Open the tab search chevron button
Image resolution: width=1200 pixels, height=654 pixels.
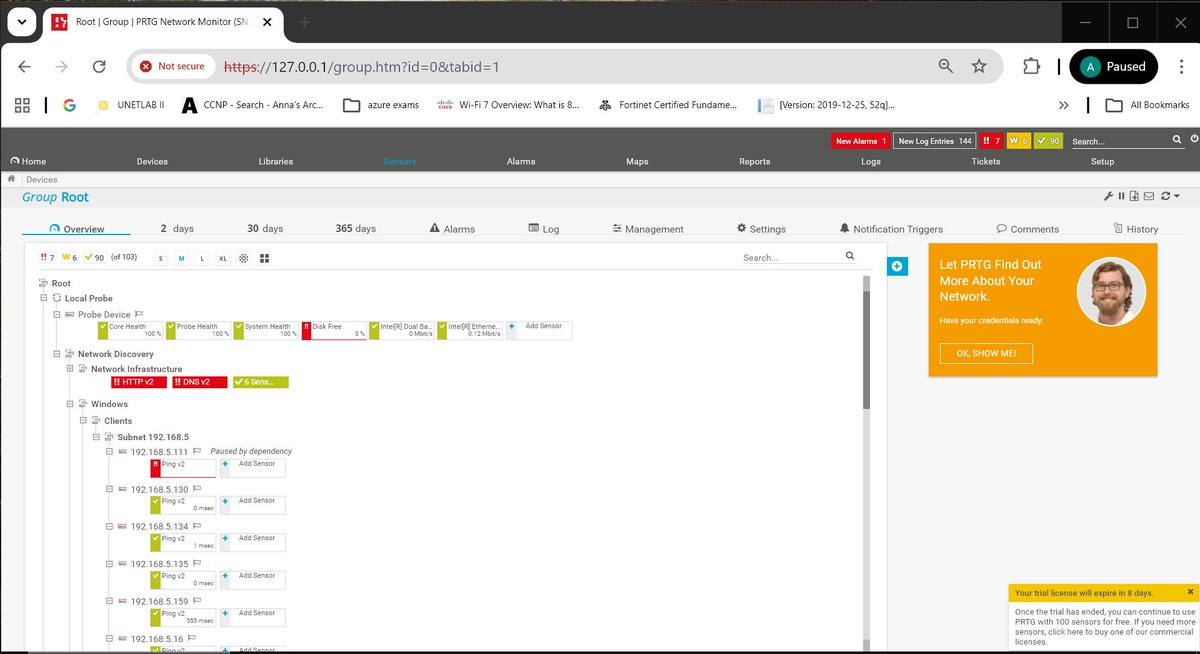click(20, 22)
